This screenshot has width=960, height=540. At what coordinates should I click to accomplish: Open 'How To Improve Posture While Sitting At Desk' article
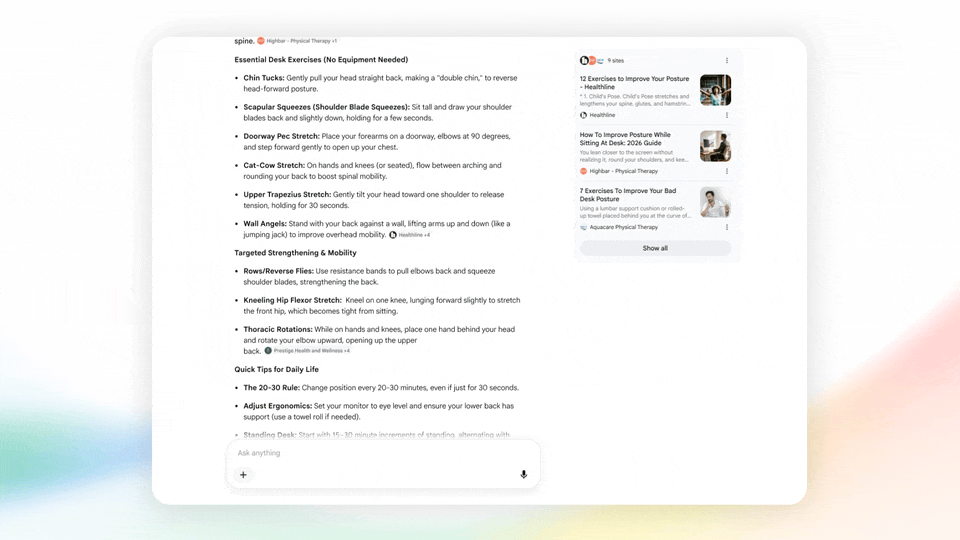coord(625,139)
